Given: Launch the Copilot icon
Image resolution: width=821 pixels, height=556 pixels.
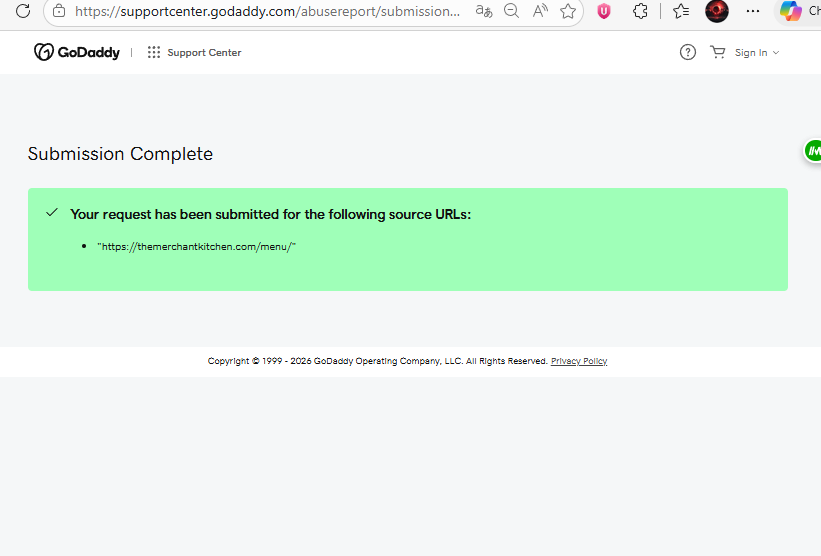Looking at the screenshot, I should click(790, 11).
